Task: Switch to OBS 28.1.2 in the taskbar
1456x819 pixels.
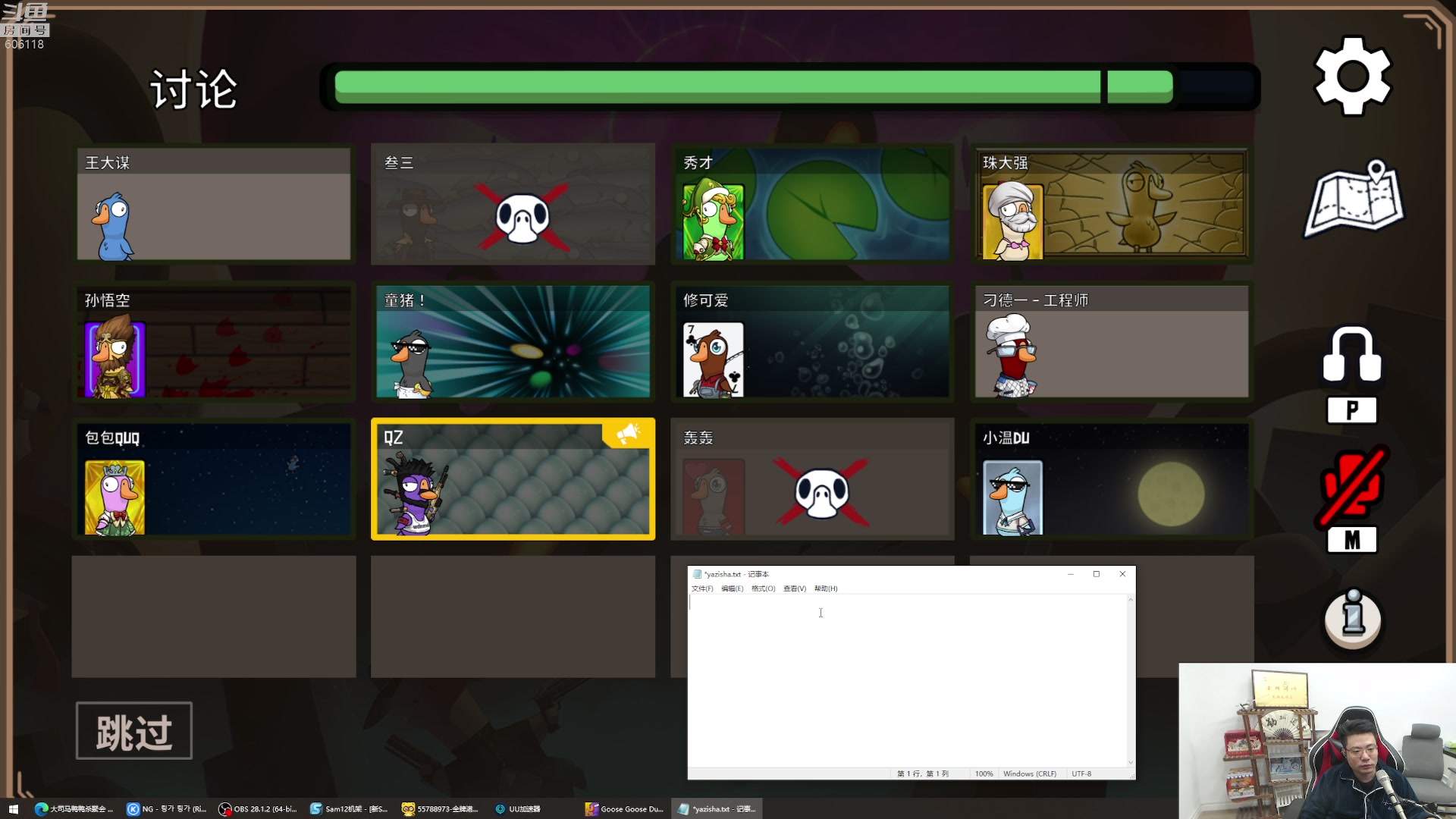Action: (x=258, y=809)
